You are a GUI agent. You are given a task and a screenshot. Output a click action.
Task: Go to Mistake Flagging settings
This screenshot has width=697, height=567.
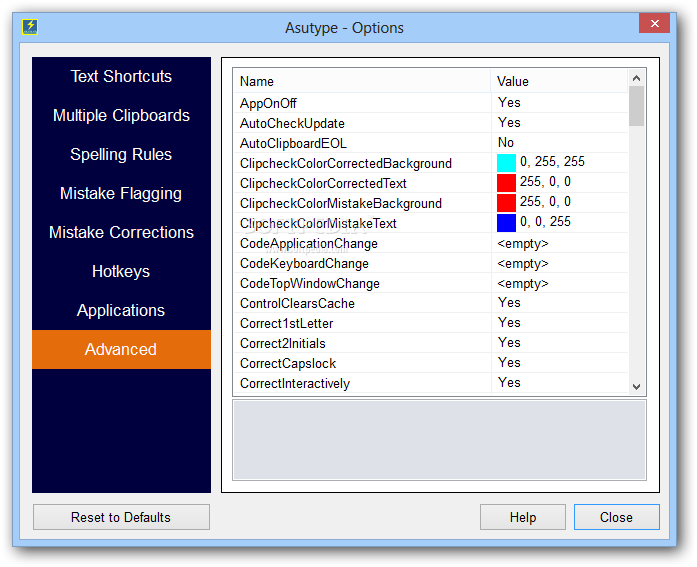tap(121, 193)
